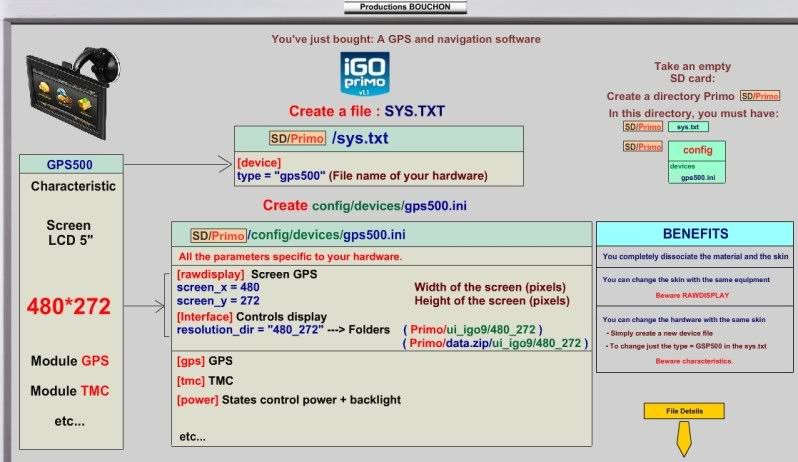Click the '[interface]' Controls display line
Screen dimensions: 798x462
[251, 316]
